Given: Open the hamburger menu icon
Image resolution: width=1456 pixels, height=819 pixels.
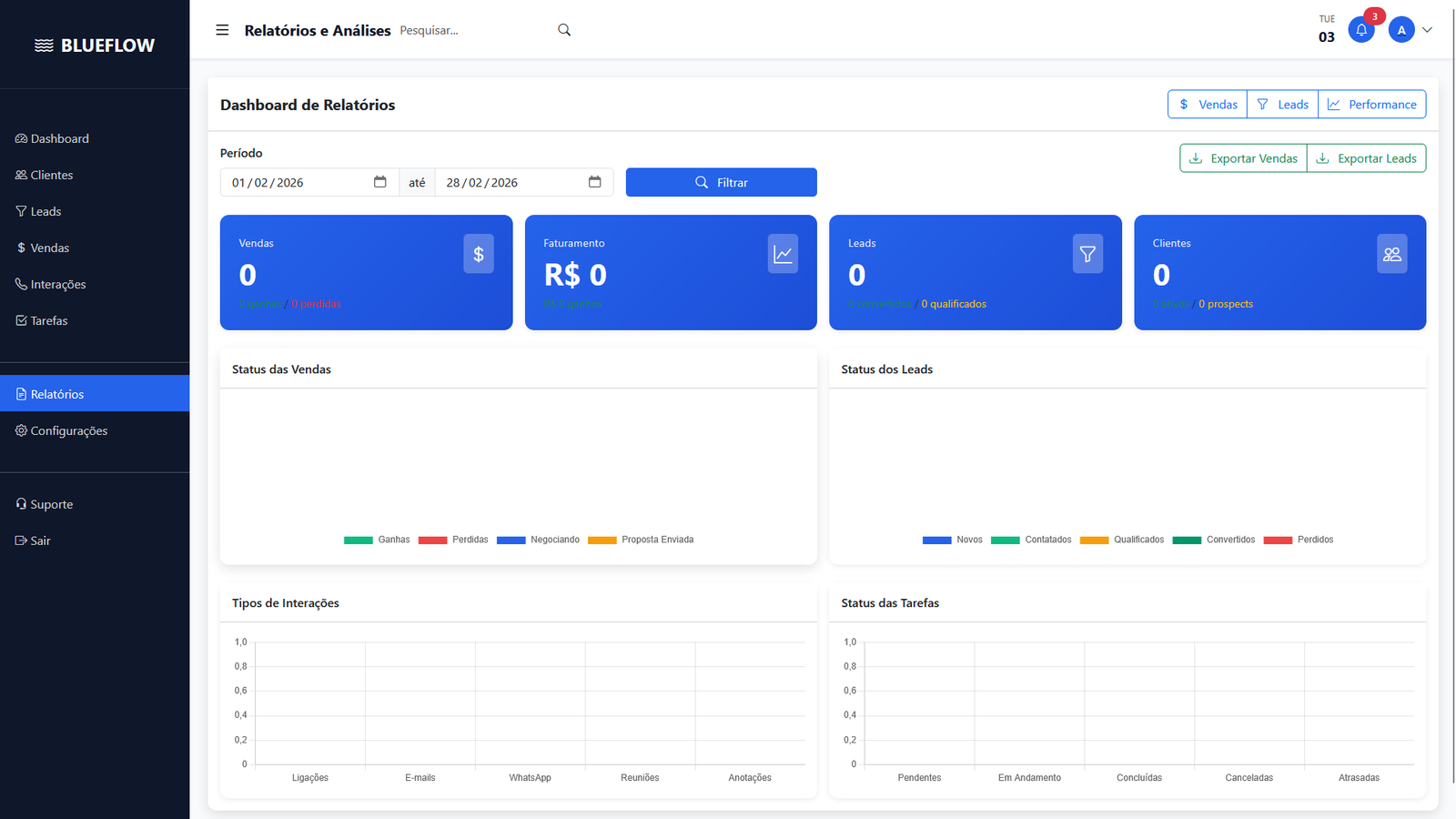Looking at the screenshot, I should (x=222, y=29).
